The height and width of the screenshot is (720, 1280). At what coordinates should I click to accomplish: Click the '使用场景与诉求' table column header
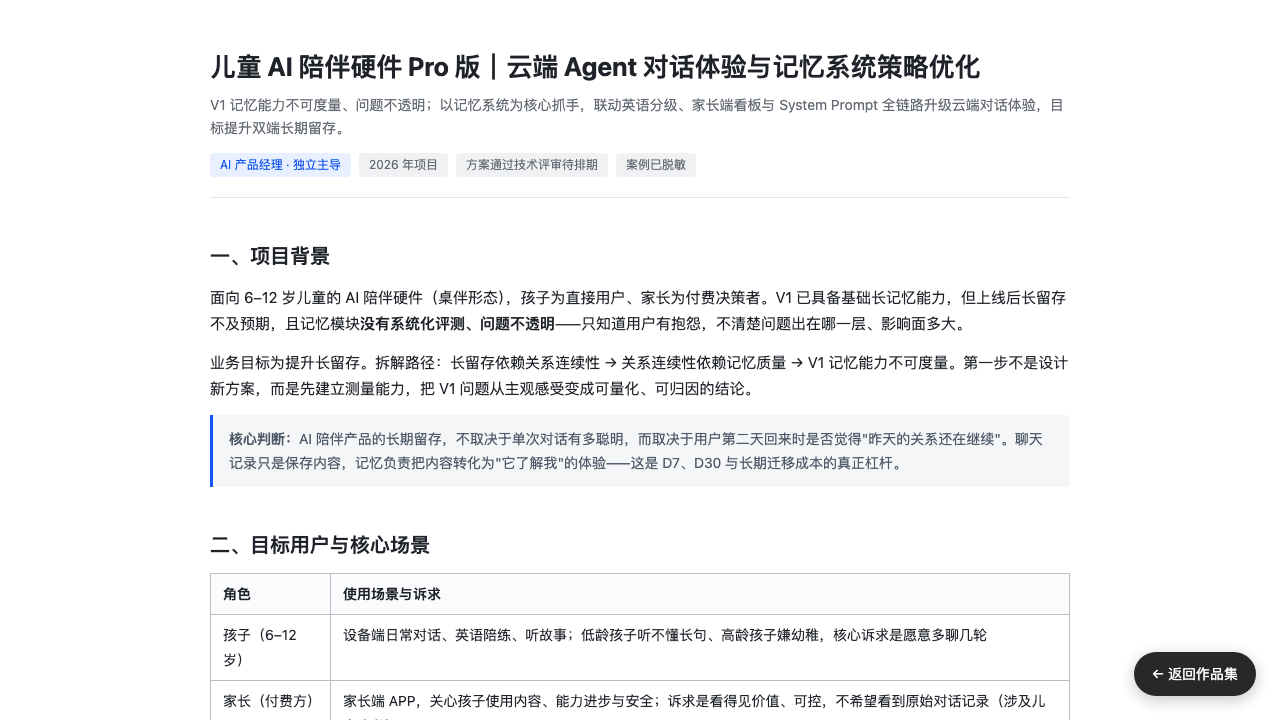click(700, 594)
